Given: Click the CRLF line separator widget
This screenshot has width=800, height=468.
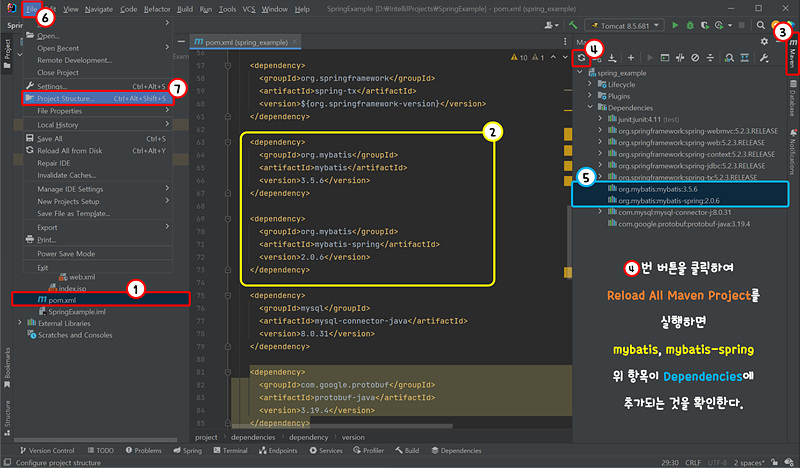Looking at the screenshot, I should coord(693,462).
